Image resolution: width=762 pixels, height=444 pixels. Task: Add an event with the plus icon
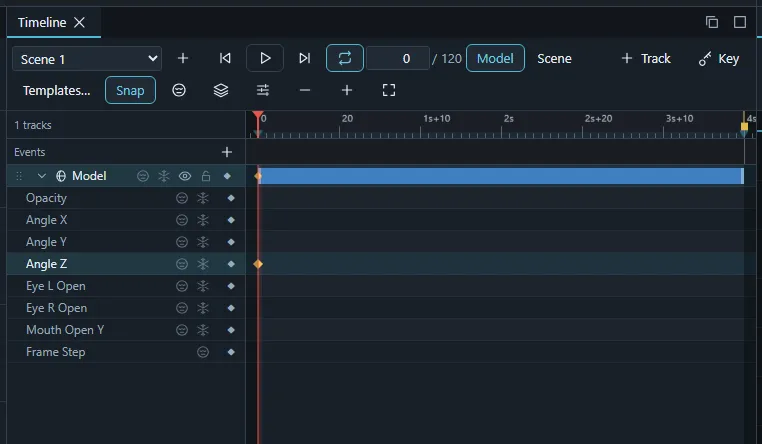click(x=226, y=152)
